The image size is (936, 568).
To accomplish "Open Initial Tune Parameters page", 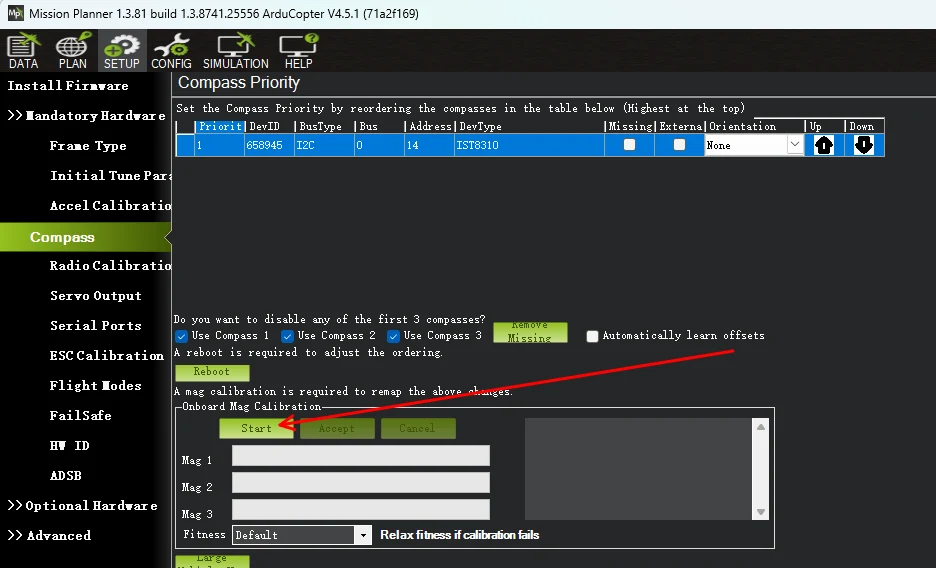I will pos(110,176).
